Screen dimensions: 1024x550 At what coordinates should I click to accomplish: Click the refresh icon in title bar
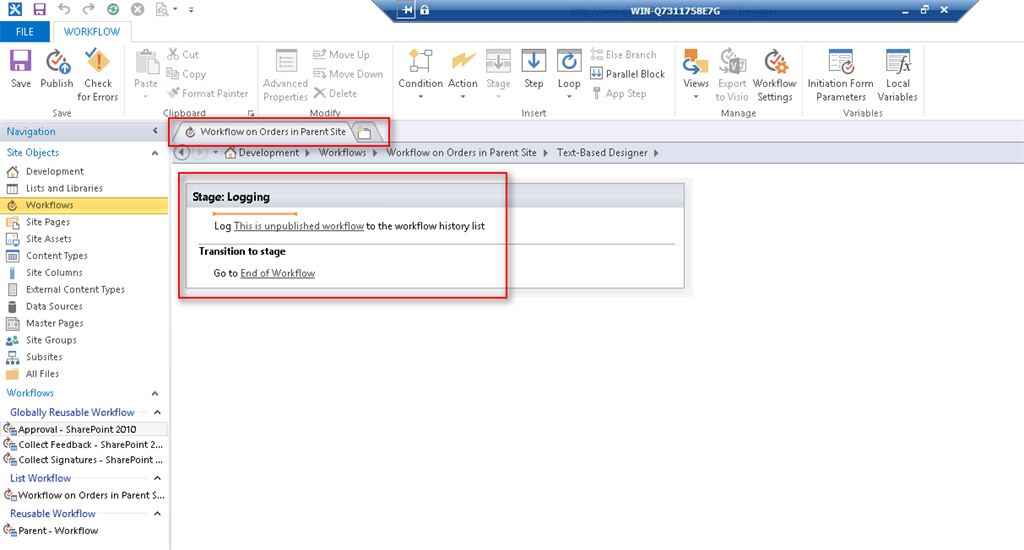(113, 9)
